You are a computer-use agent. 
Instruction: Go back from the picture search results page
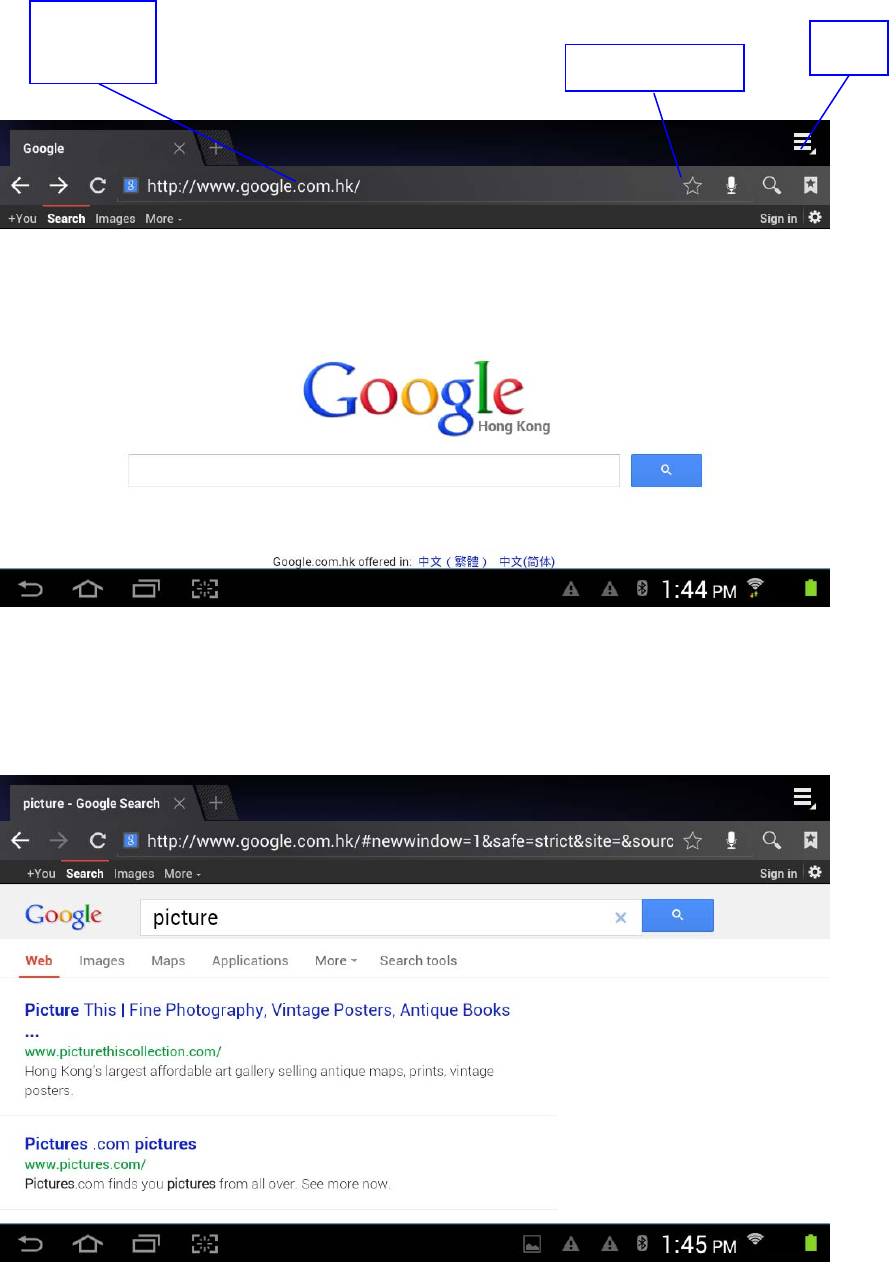(20, 840)
